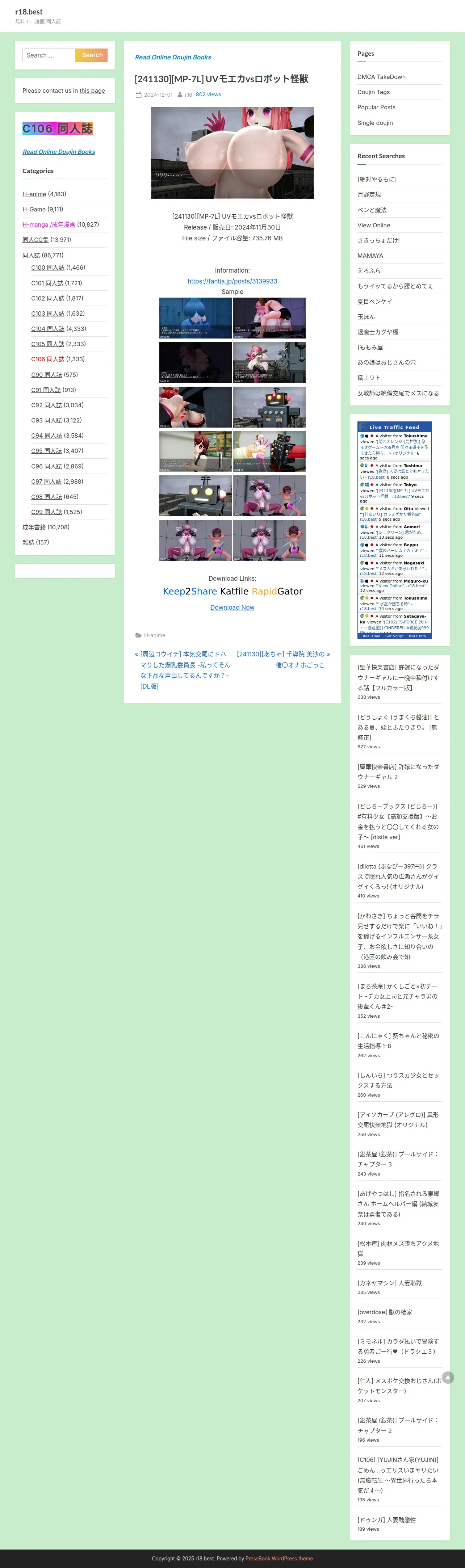Viewport: 465px width, 1568px height.
Task: Open the DMCA TakeDown page
Action: click(x=381, y=77)
